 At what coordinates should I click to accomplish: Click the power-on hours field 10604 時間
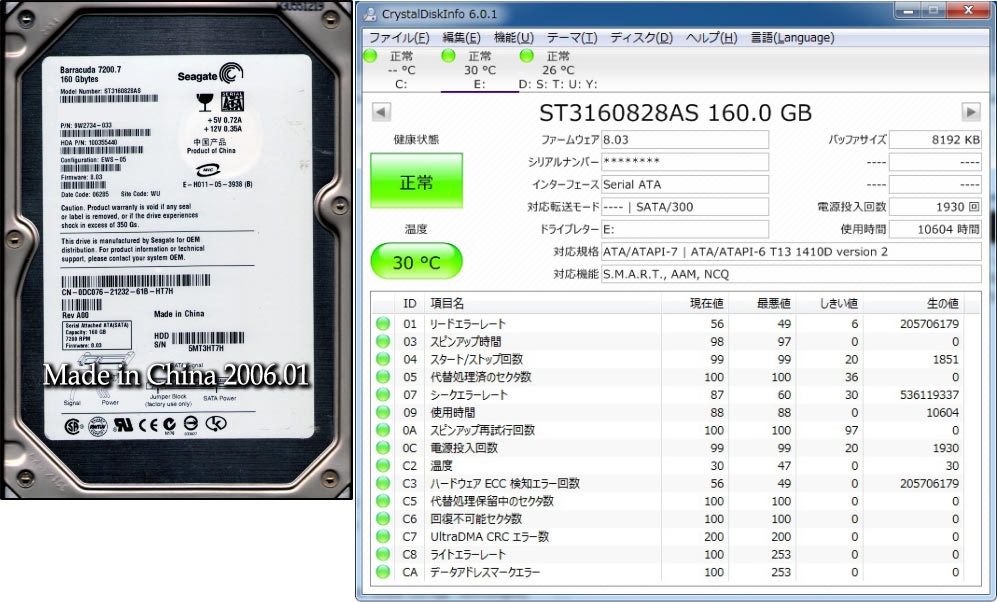point(935,229)
